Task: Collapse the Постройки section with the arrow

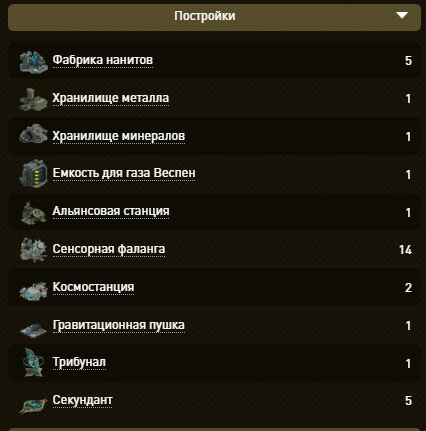Action: [402, 15]
